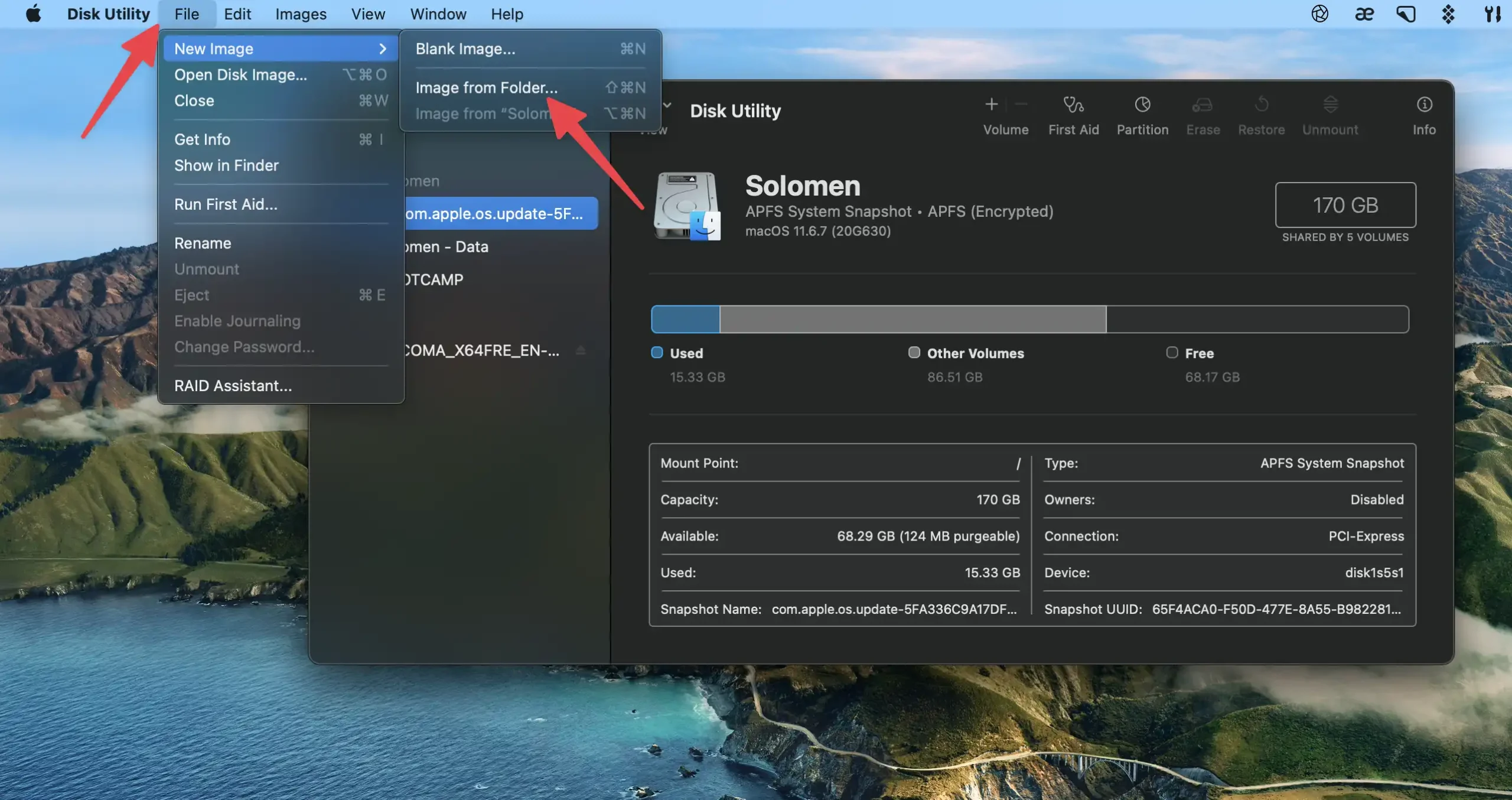The image size is (1512, 800).
Task: Click the Owners value Disabled
Action: pyautogui.click(x=1377, y=499)
